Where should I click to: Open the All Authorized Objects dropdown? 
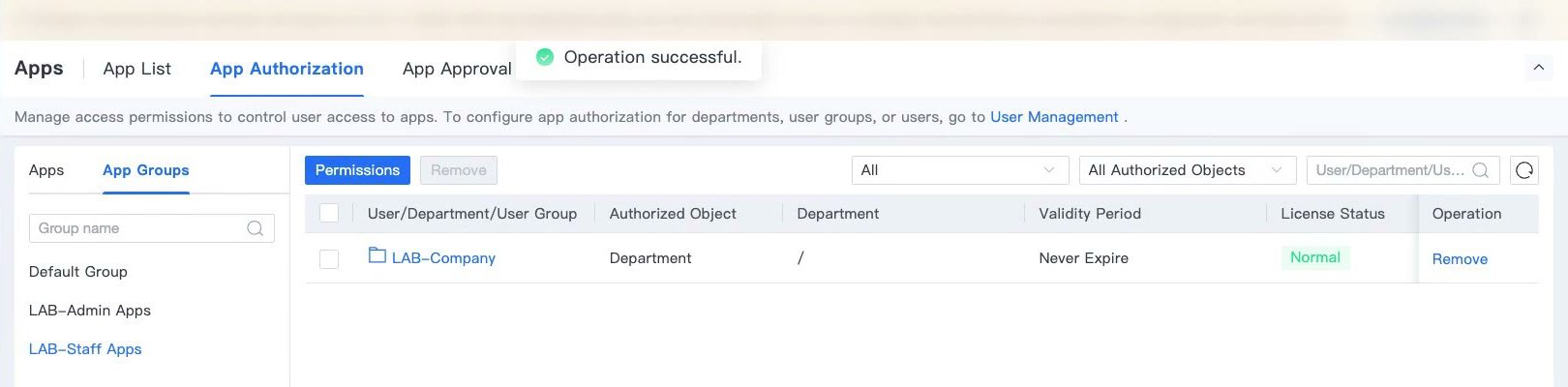click(x=1188, y=170)
